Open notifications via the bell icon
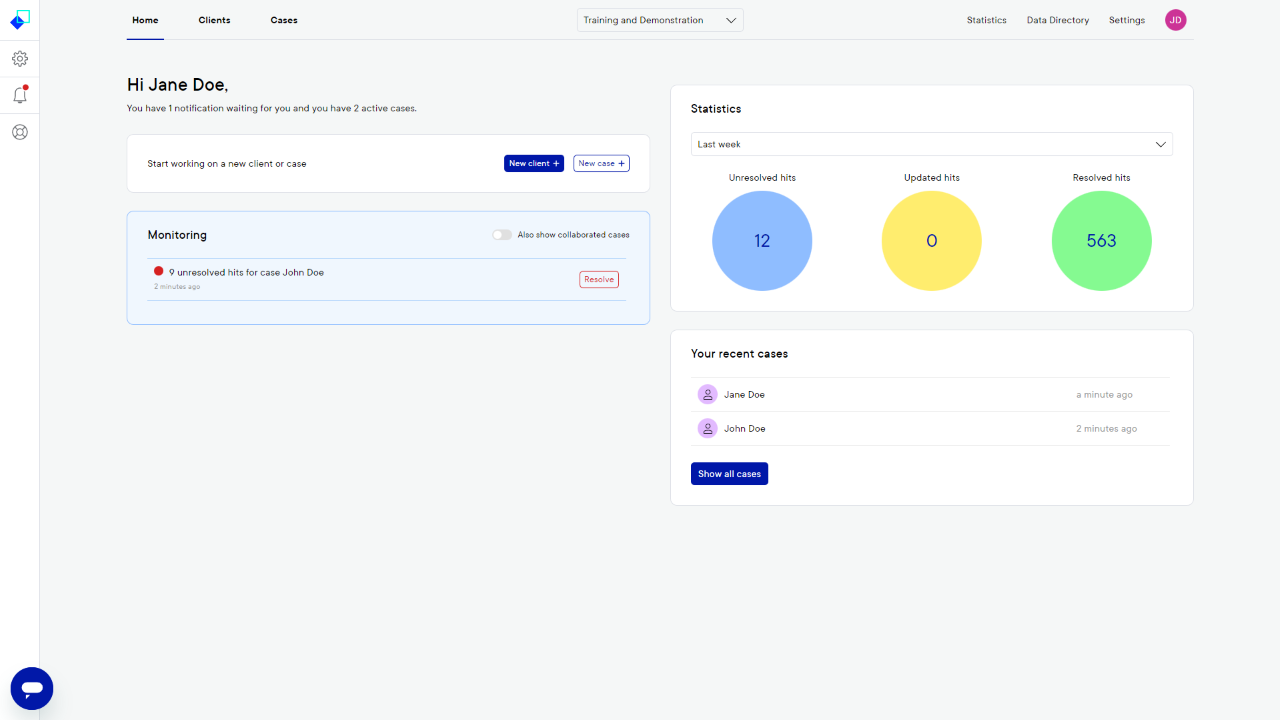Screen dimensions: 1280x720 [19, 94]
